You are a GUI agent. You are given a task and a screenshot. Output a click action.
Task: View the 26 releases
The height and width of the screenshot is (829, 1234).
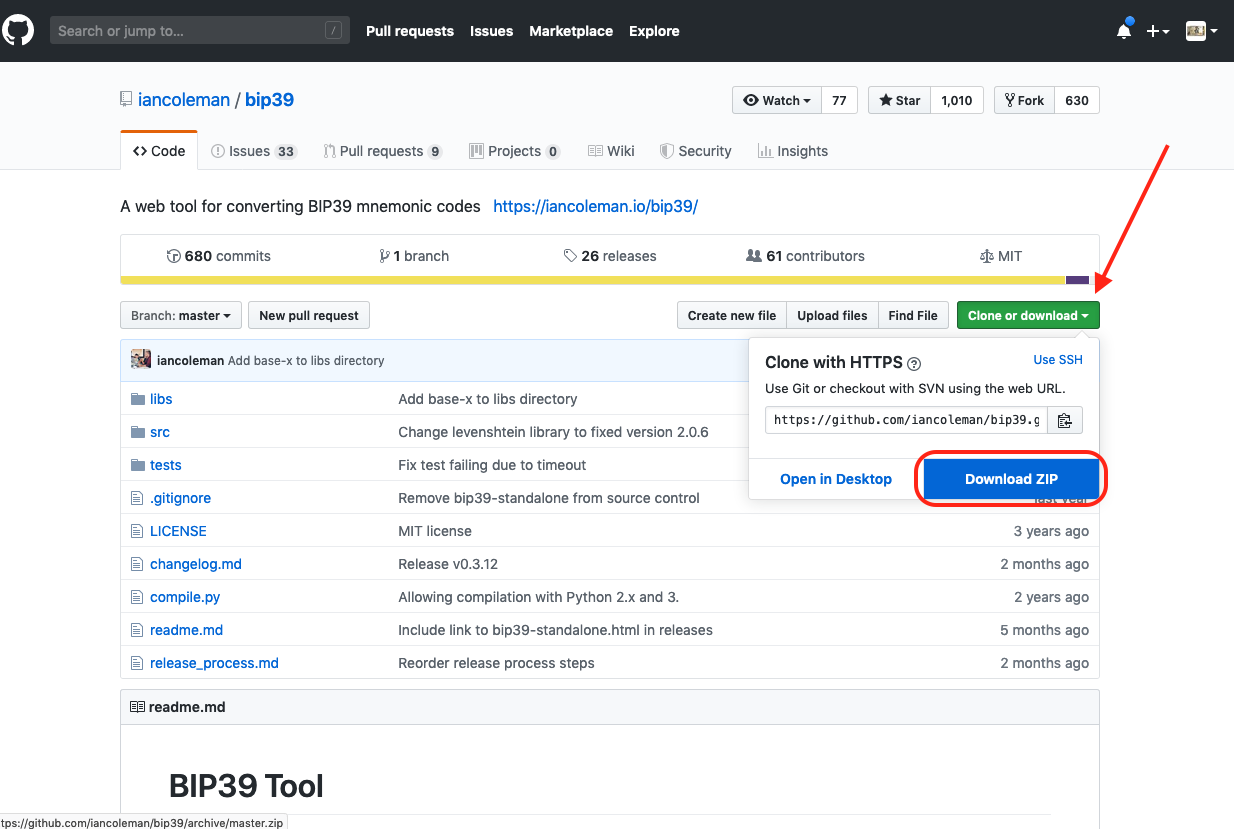pyautogui.click(x=610, y=256)
